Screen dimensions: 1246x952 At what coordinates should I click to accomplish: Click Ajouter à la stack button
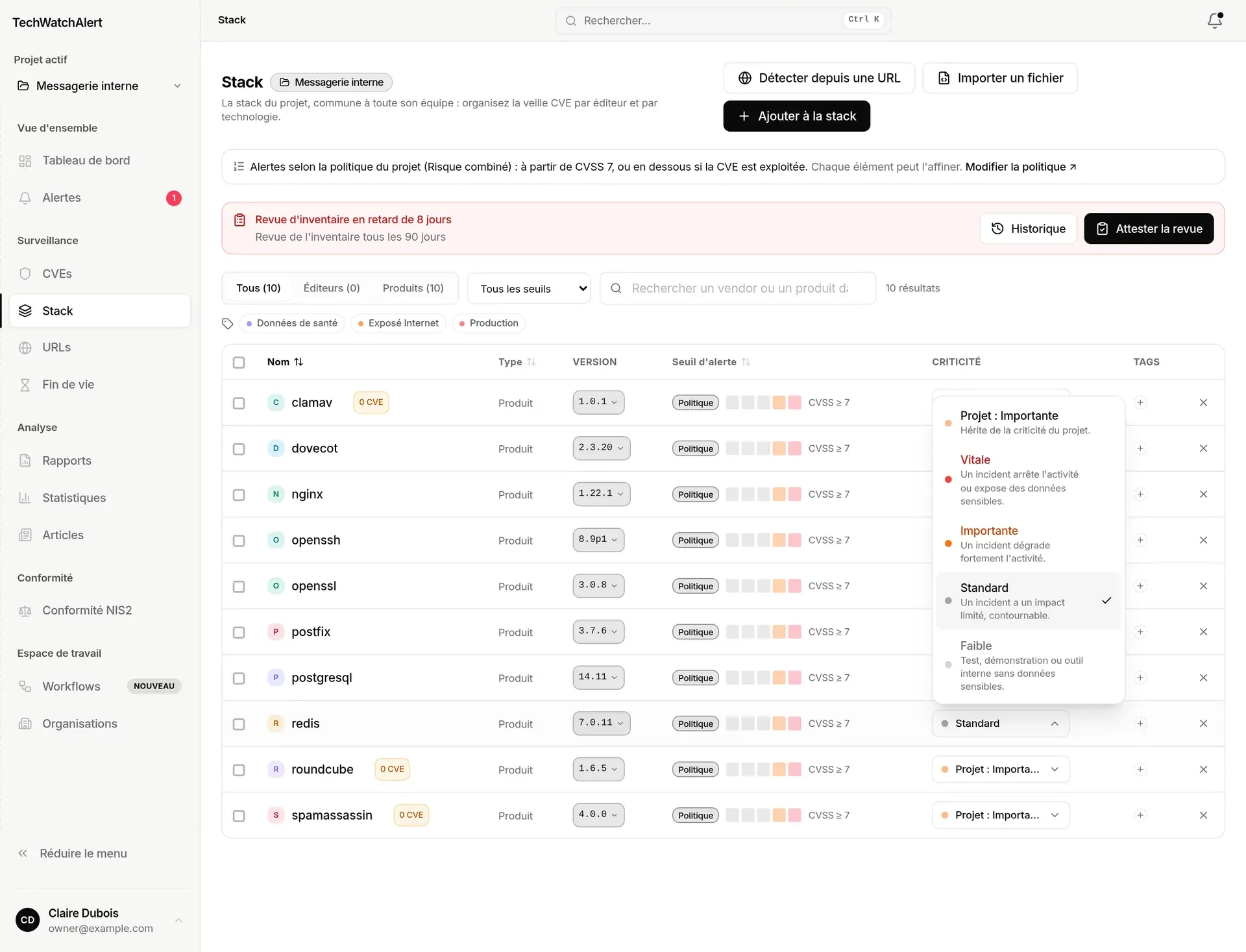(x=797, y=116)
